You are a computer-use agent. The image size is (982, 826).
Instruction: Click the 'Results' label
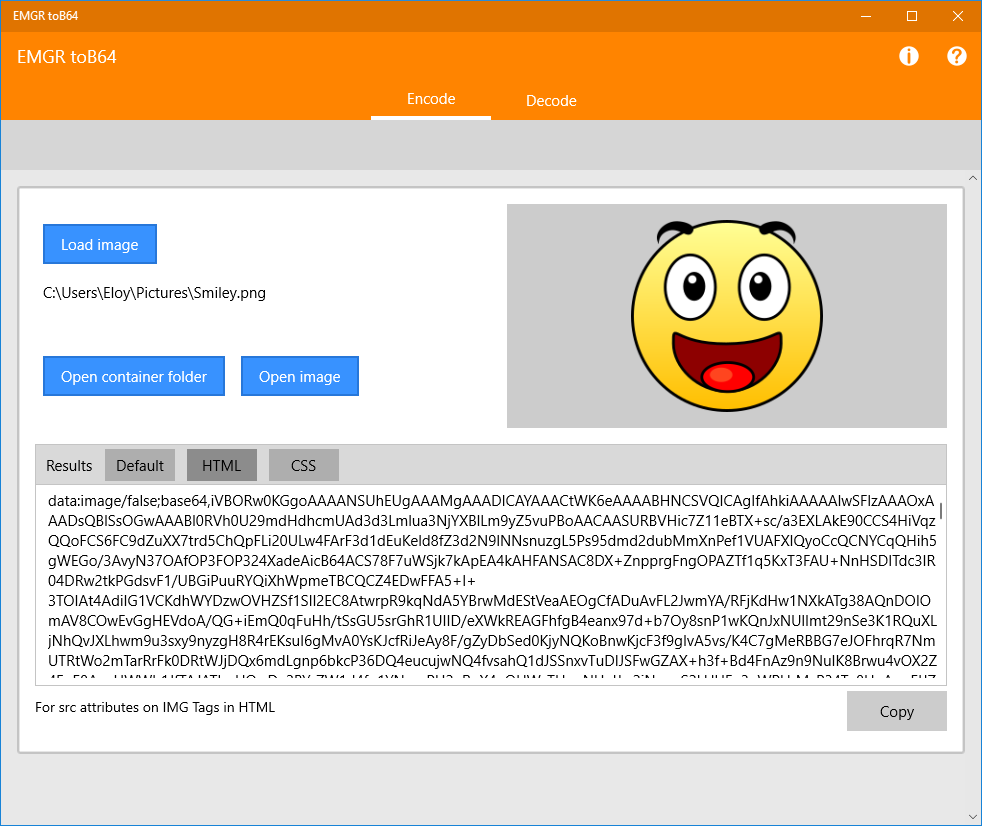point(69,465)
